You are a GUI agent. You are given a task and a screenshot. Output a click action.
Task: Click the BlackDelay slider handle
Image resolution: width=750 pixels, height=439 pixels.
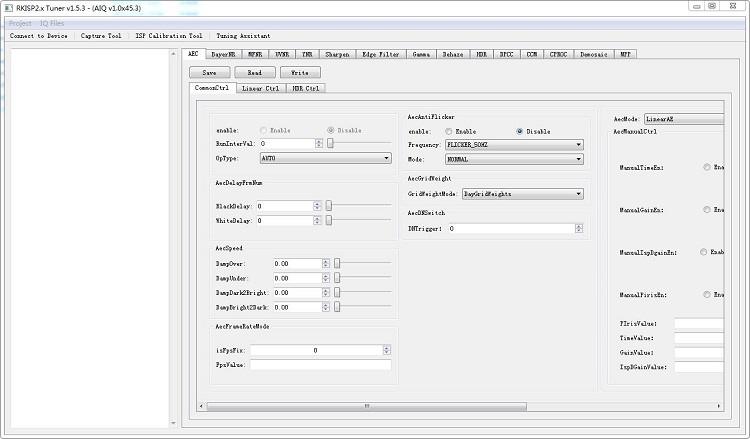point(329,206)
